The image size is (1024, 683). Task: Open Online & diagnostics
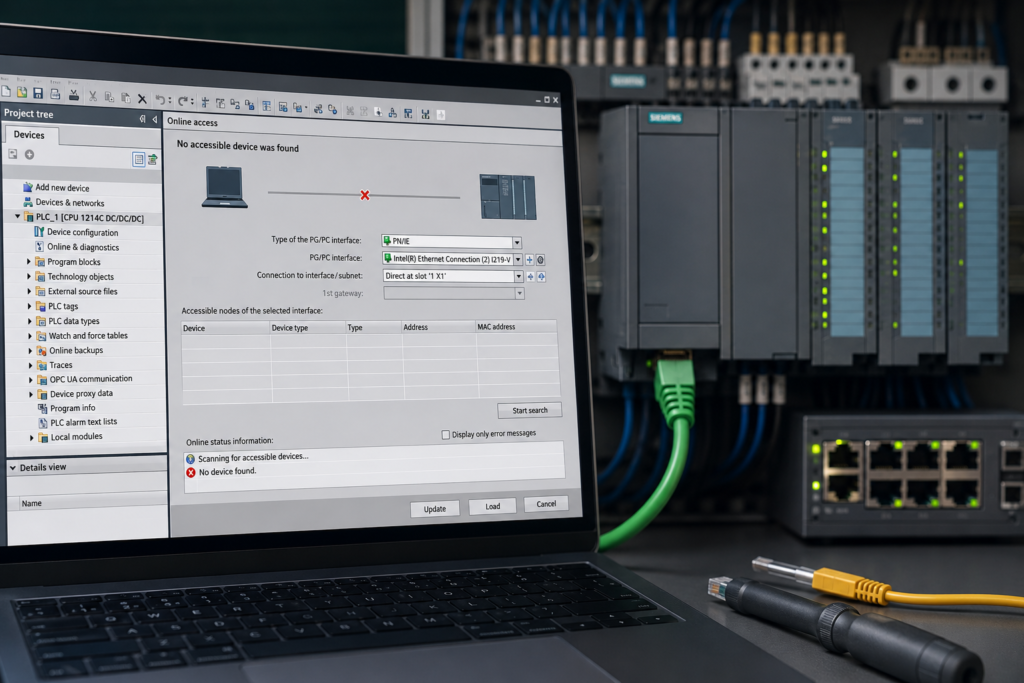[83, 247]
